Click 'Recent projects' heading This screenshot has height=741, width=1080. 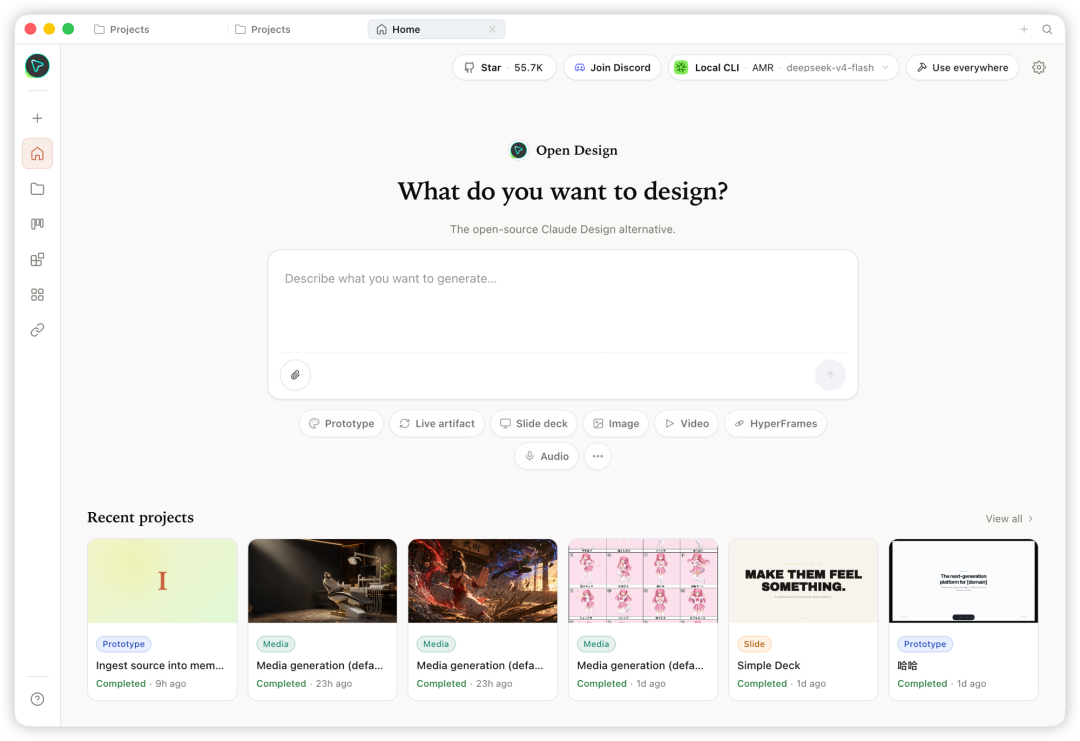click(x=141, y=517)
